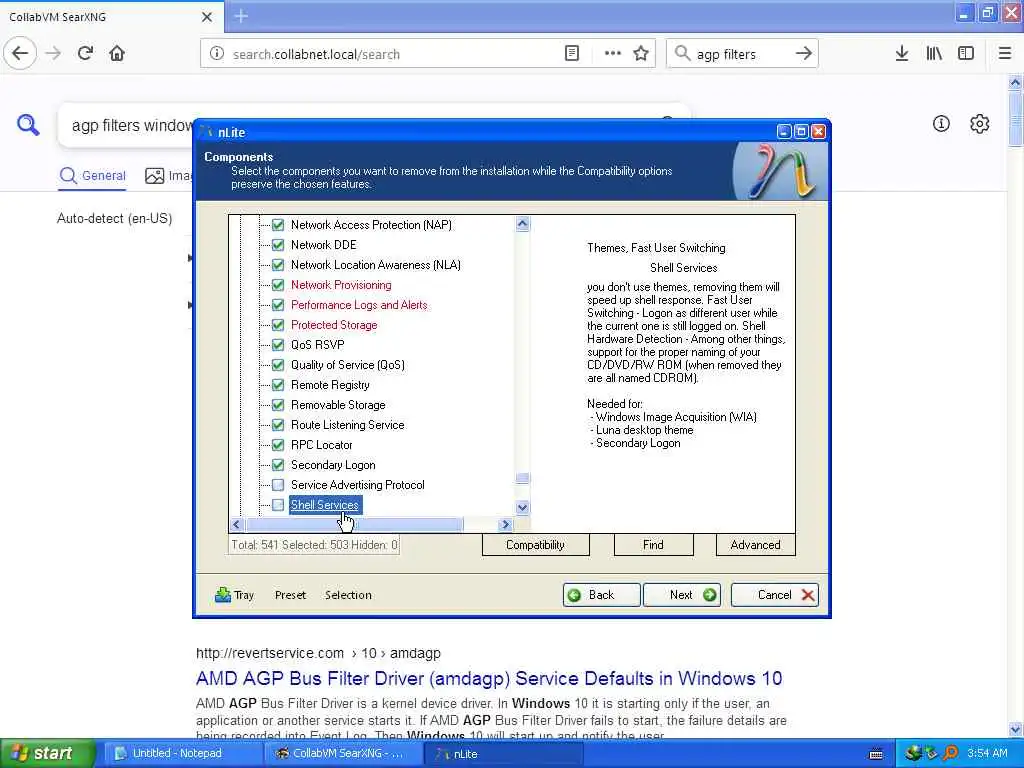The image size is (1024, 768).
Task: Check Service Advertising Protocol checkbox
Action: click(278, 485)
